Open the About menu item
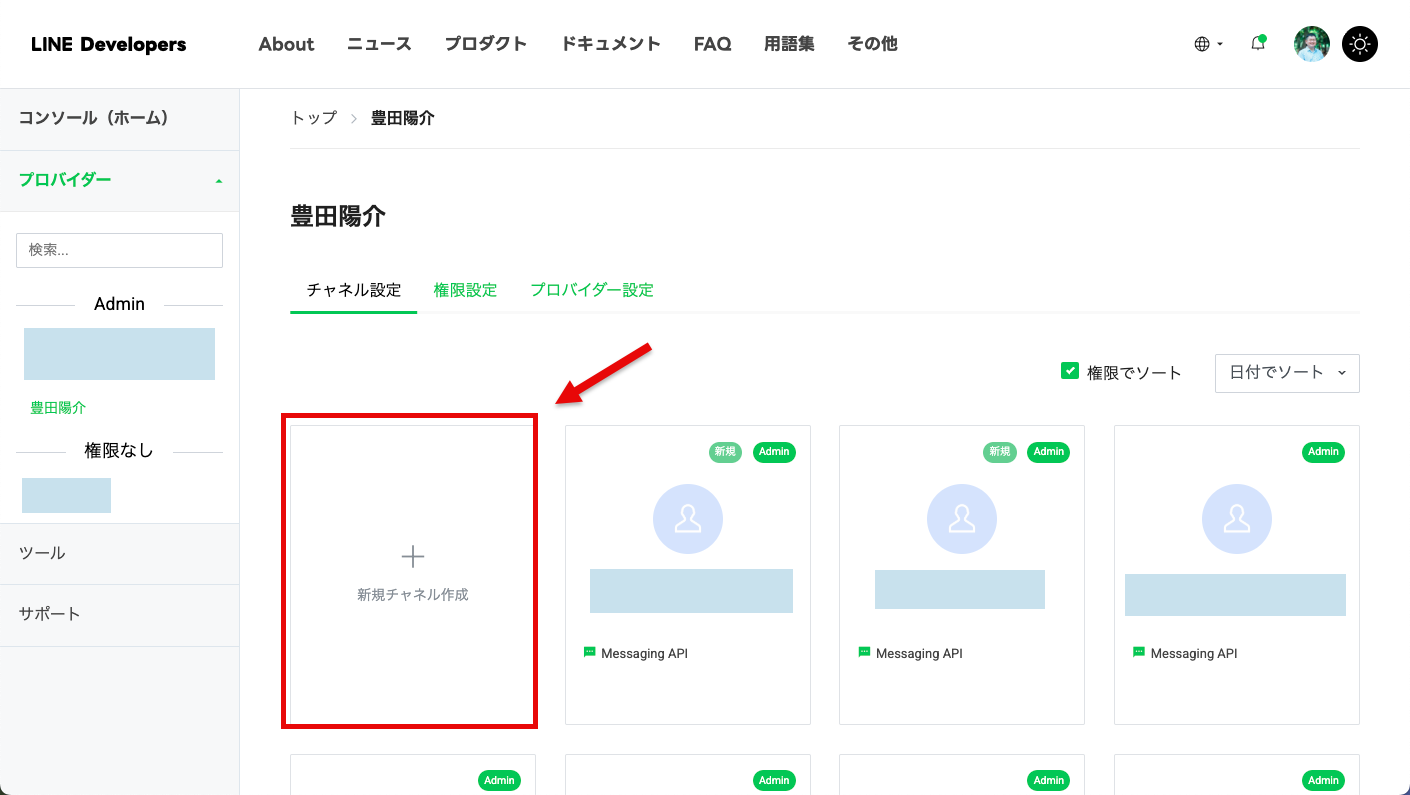Image resolution: width=1410 pixels, height=795 pixels. pyautogui.click(x=286, y=44)
